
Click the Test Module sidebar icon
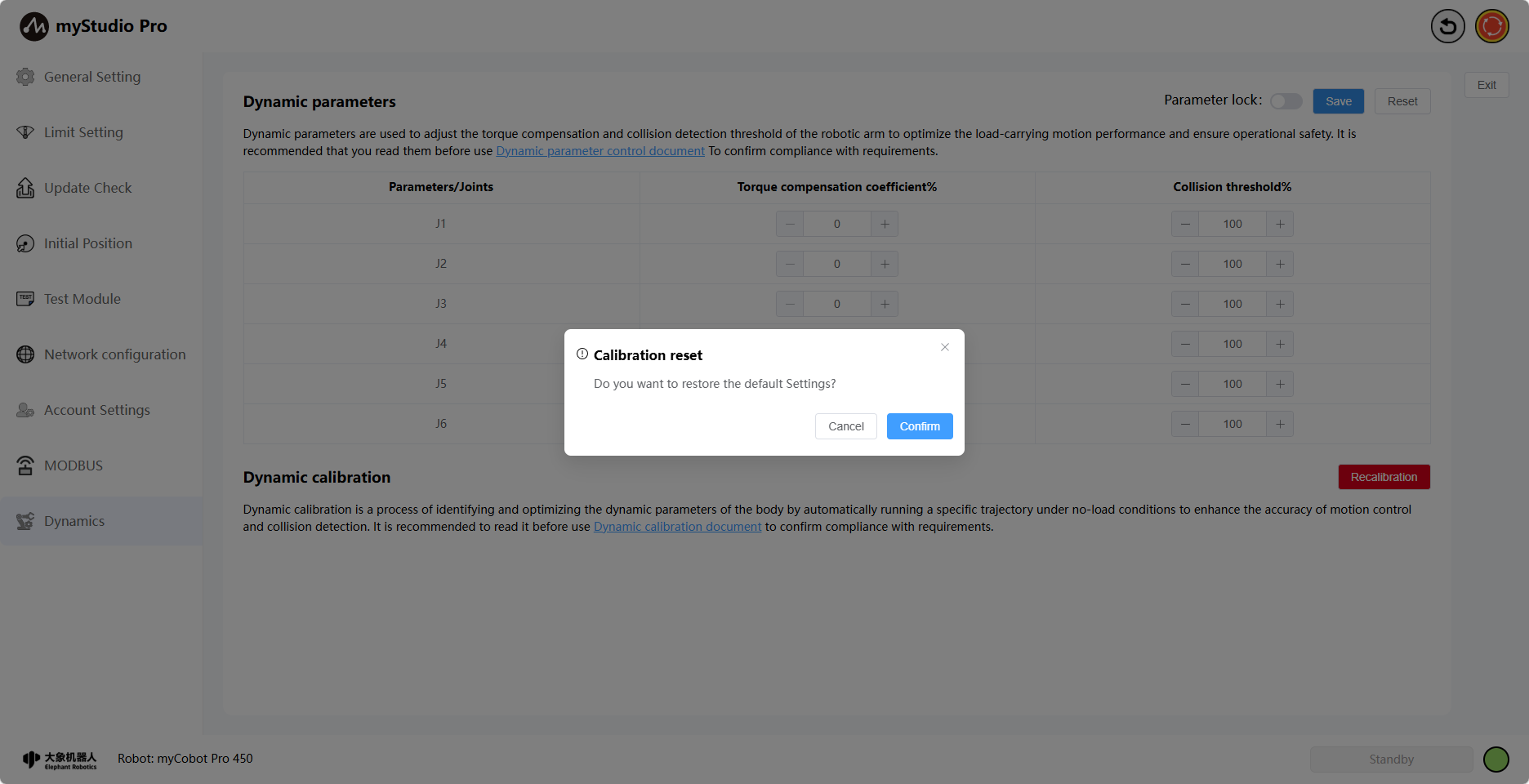click(25, 299)
